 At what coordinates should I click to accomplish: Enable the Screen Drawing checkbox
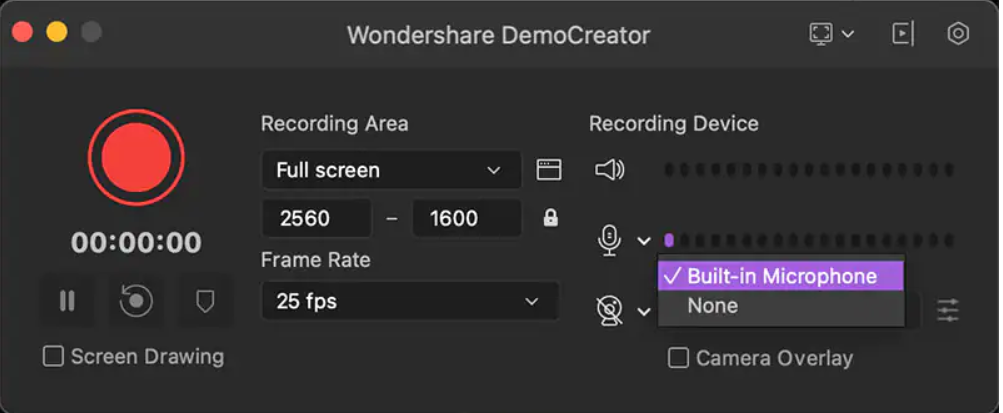pos(53,357)
